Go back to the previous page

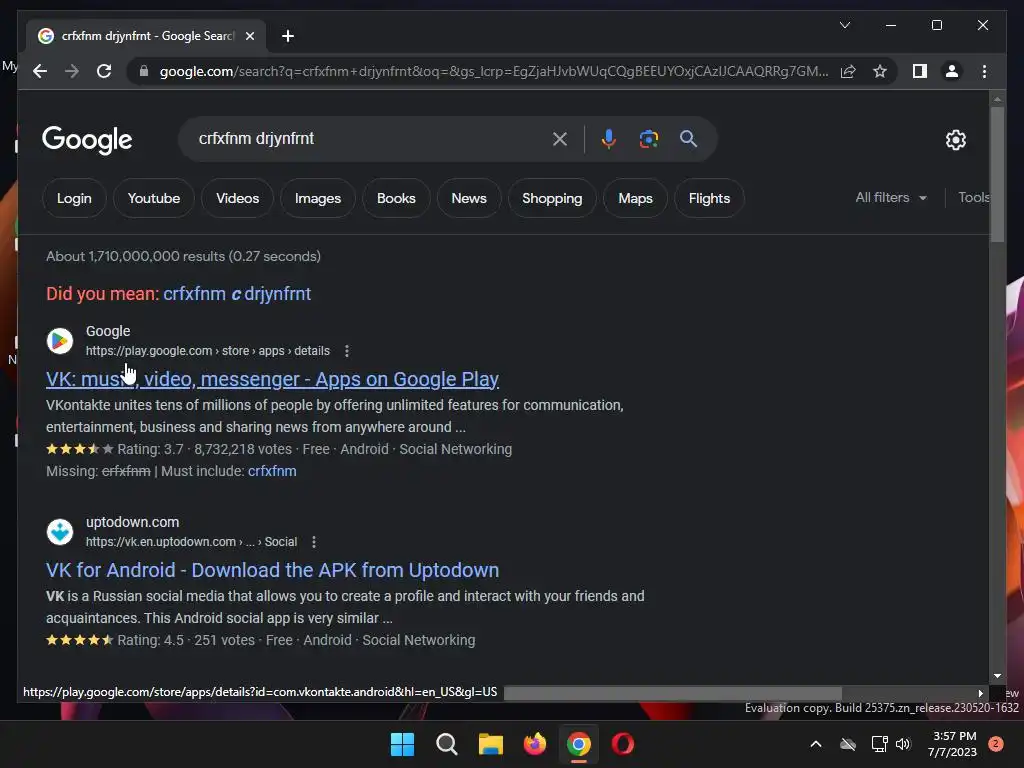pyautogui.click(x=40, y=71)
